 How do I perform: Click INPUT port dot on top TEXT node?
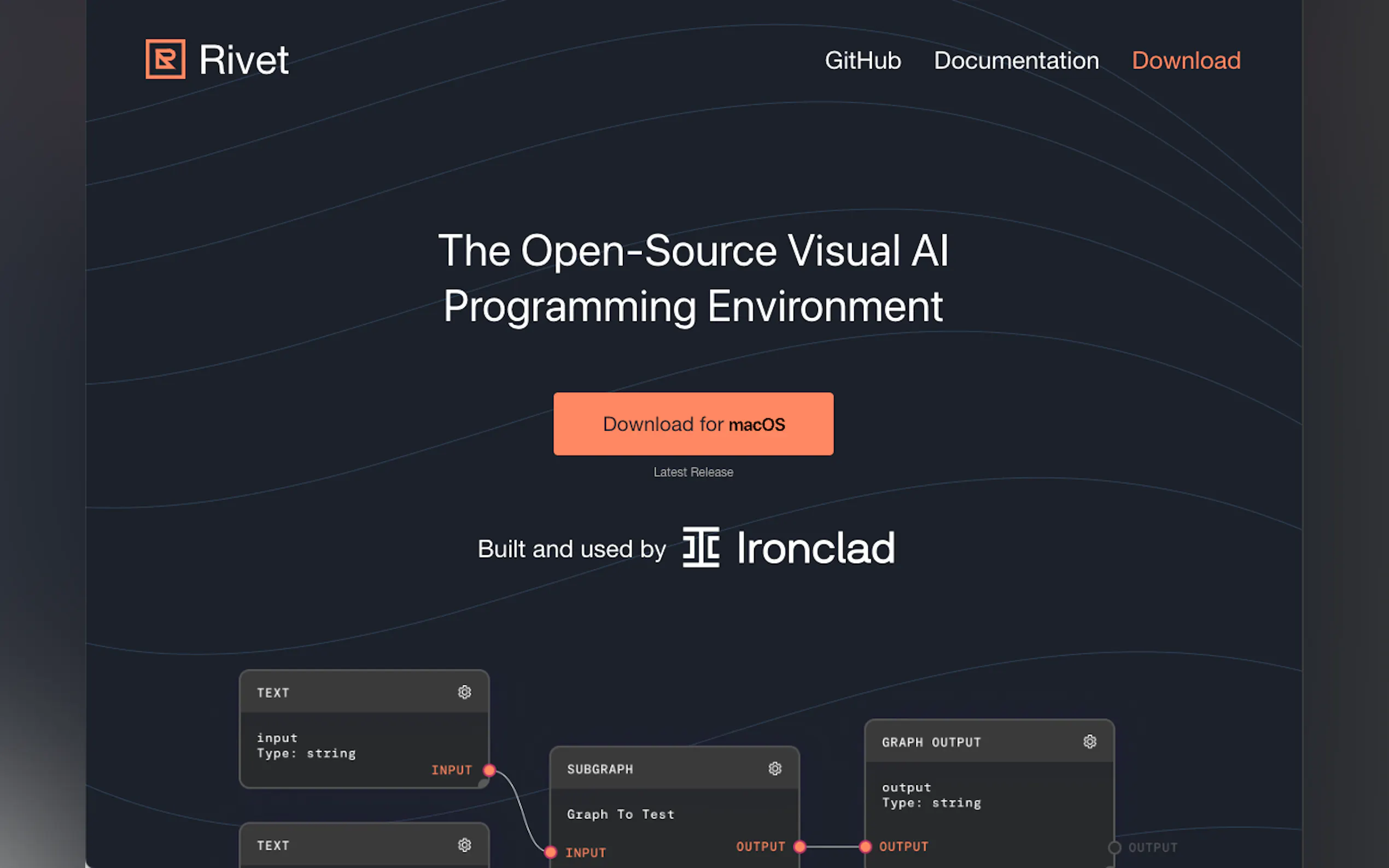[489, 770]
